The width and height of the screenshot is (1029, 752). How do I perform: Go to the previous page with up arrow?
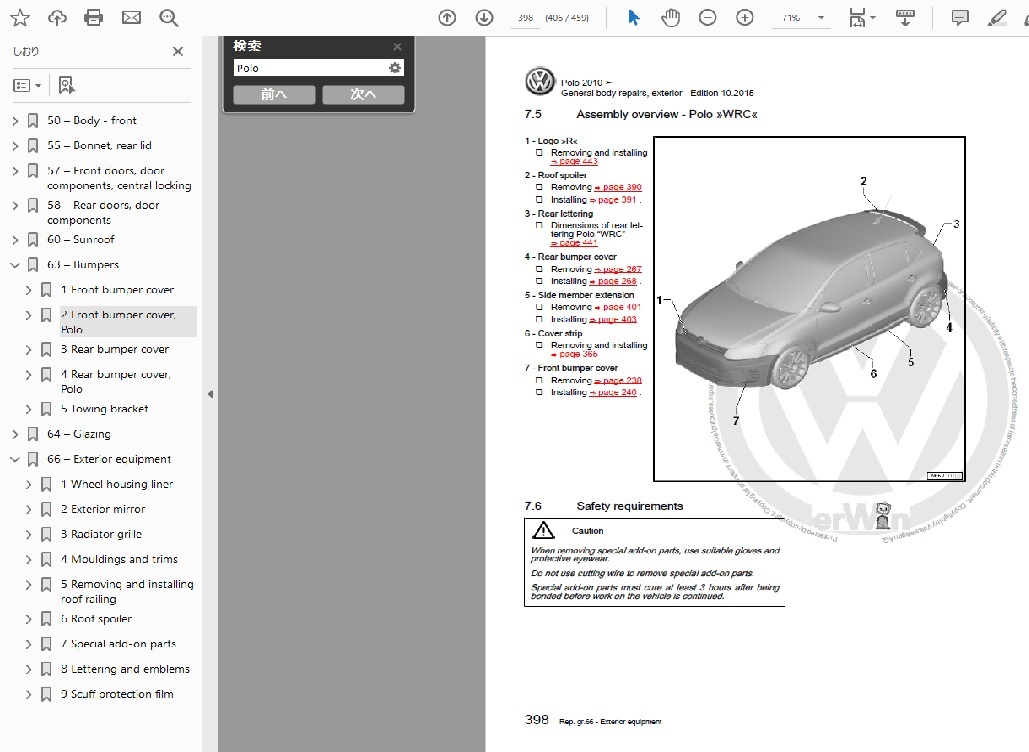click(x=447, y=18)
